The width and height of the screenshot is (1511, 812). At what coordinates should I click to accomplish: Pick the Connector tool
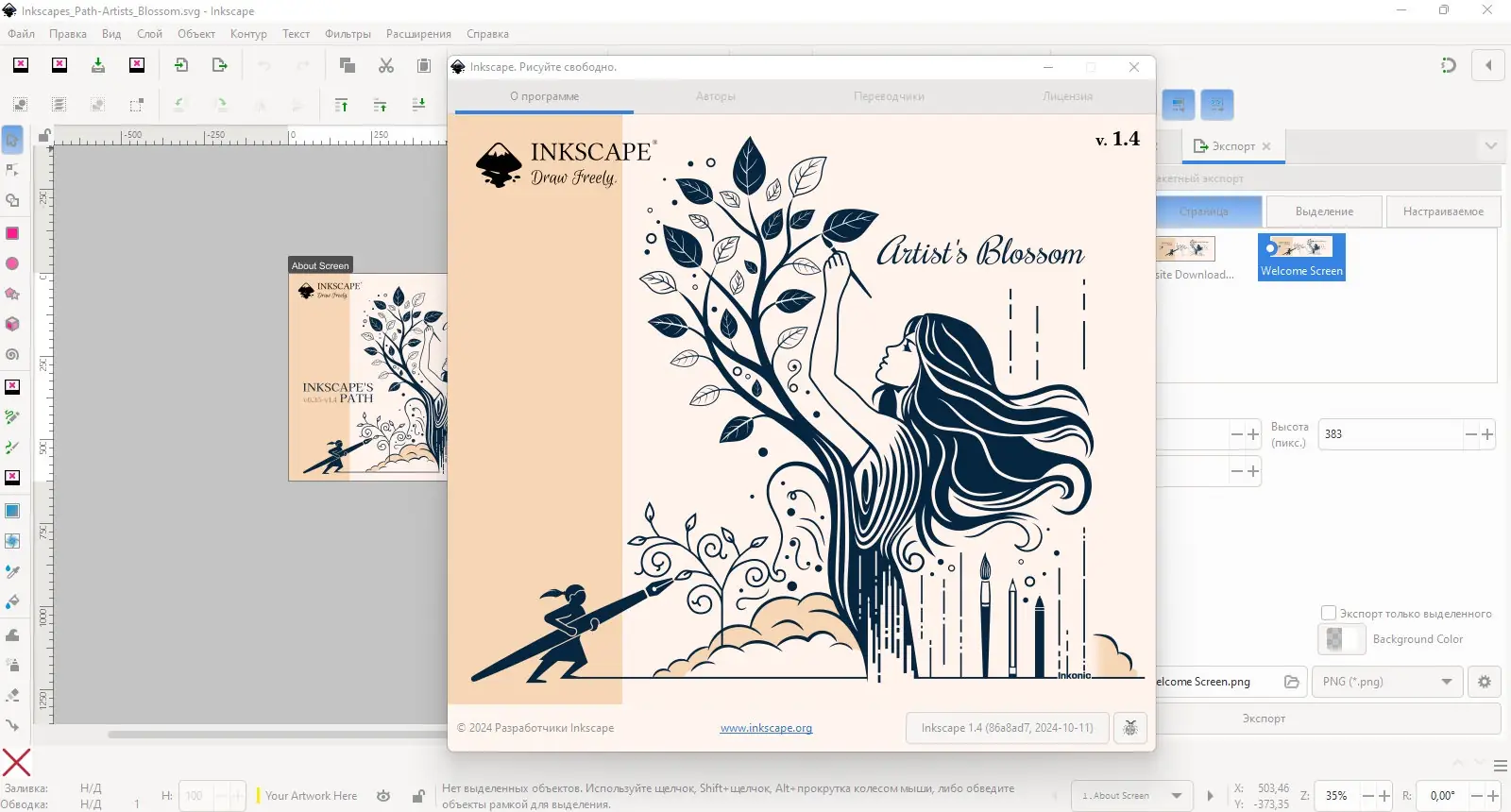(x=12, y=725)
